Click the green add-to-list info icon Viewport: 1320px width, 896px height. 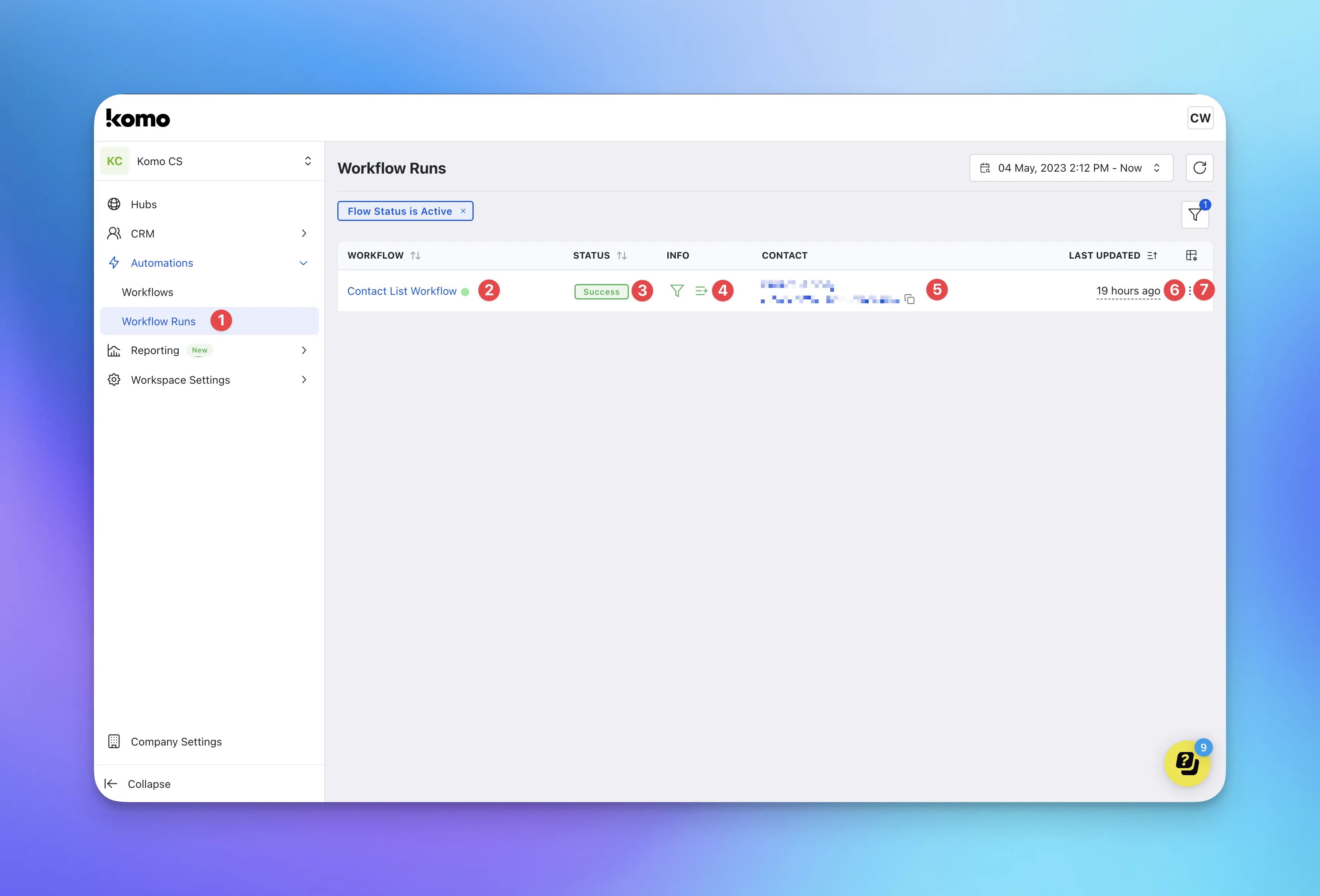coord(702,291)
